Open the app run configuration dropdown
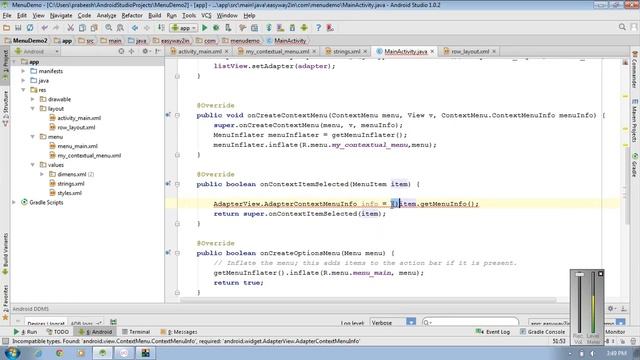 pos(184,28)
